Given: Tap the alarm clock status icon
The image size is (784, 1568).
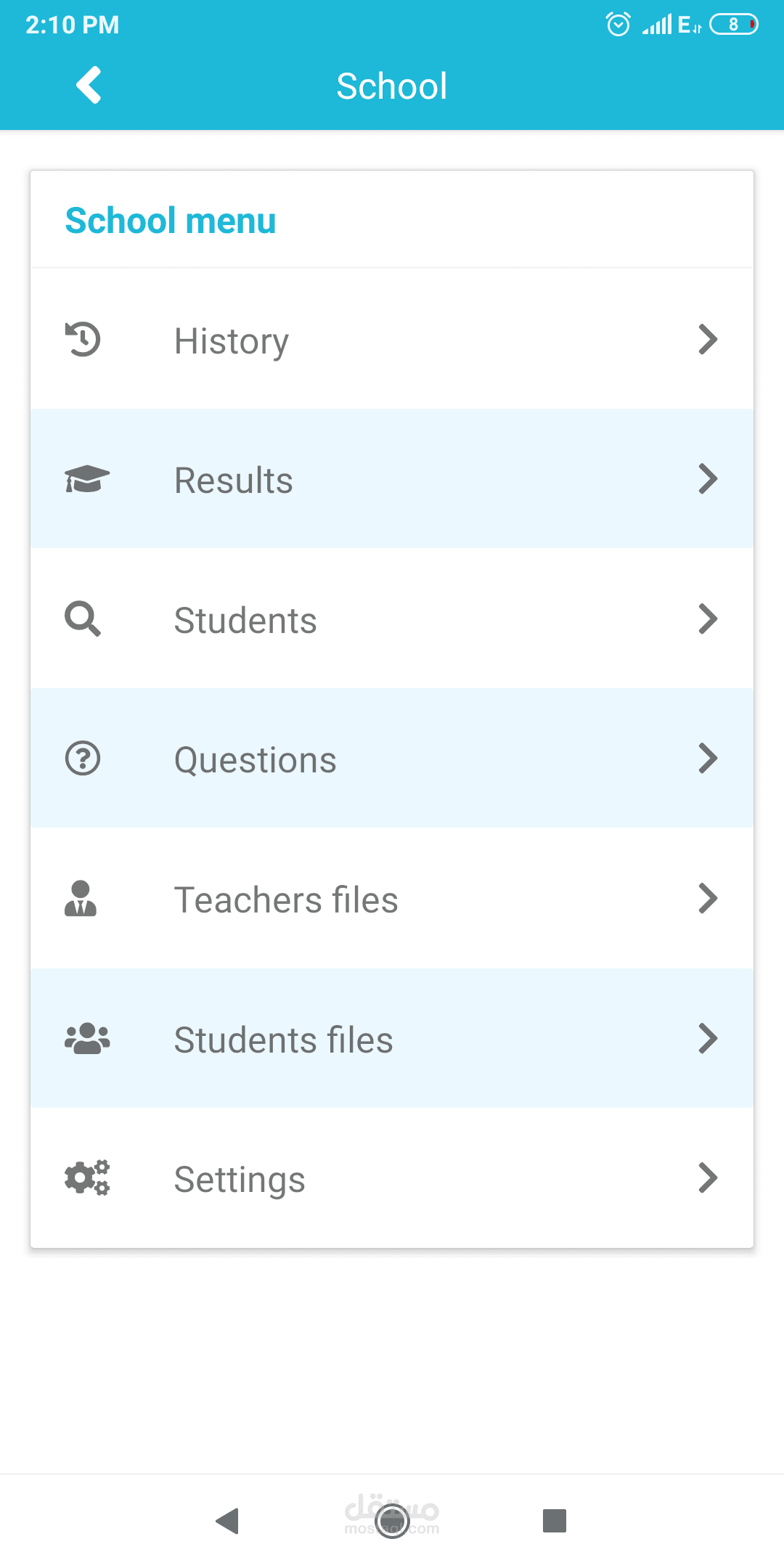Looking at the screenshot, I should 618,25.
